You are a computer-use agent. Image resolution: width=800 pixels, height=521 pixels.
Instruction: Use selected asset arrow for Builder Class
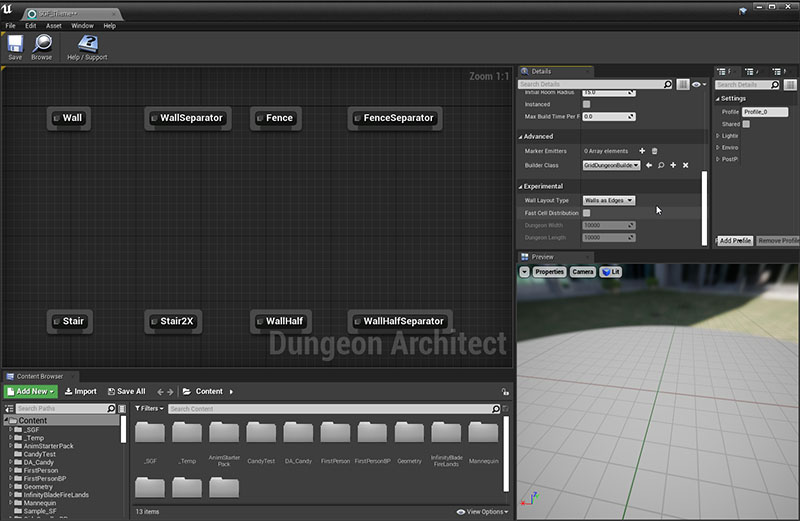click(649, 165)
